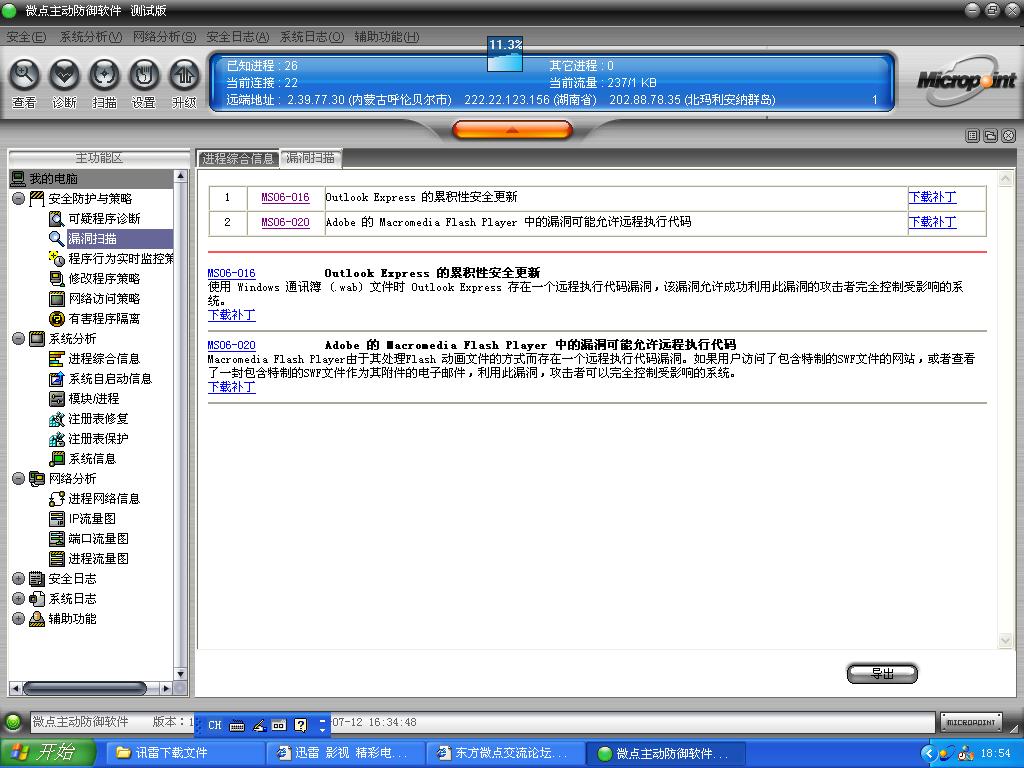Click the CH language bar indicator
The width and height of the screenshot is (1024, 768).
point(215,725)
